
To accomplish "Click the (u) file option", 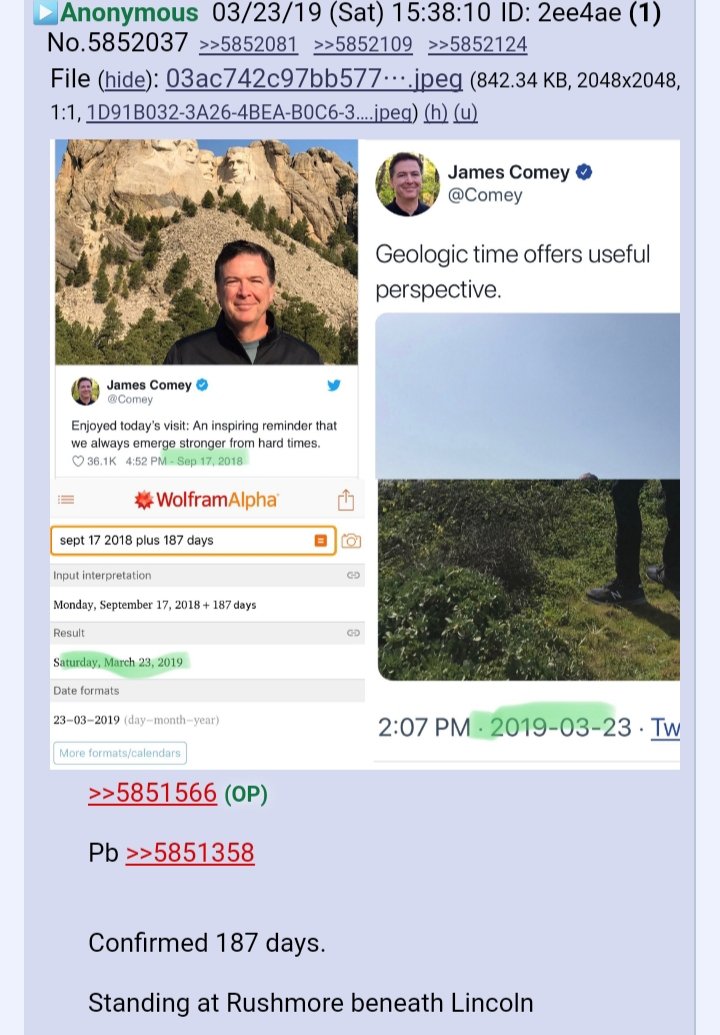I will click(x=465, y=113).
